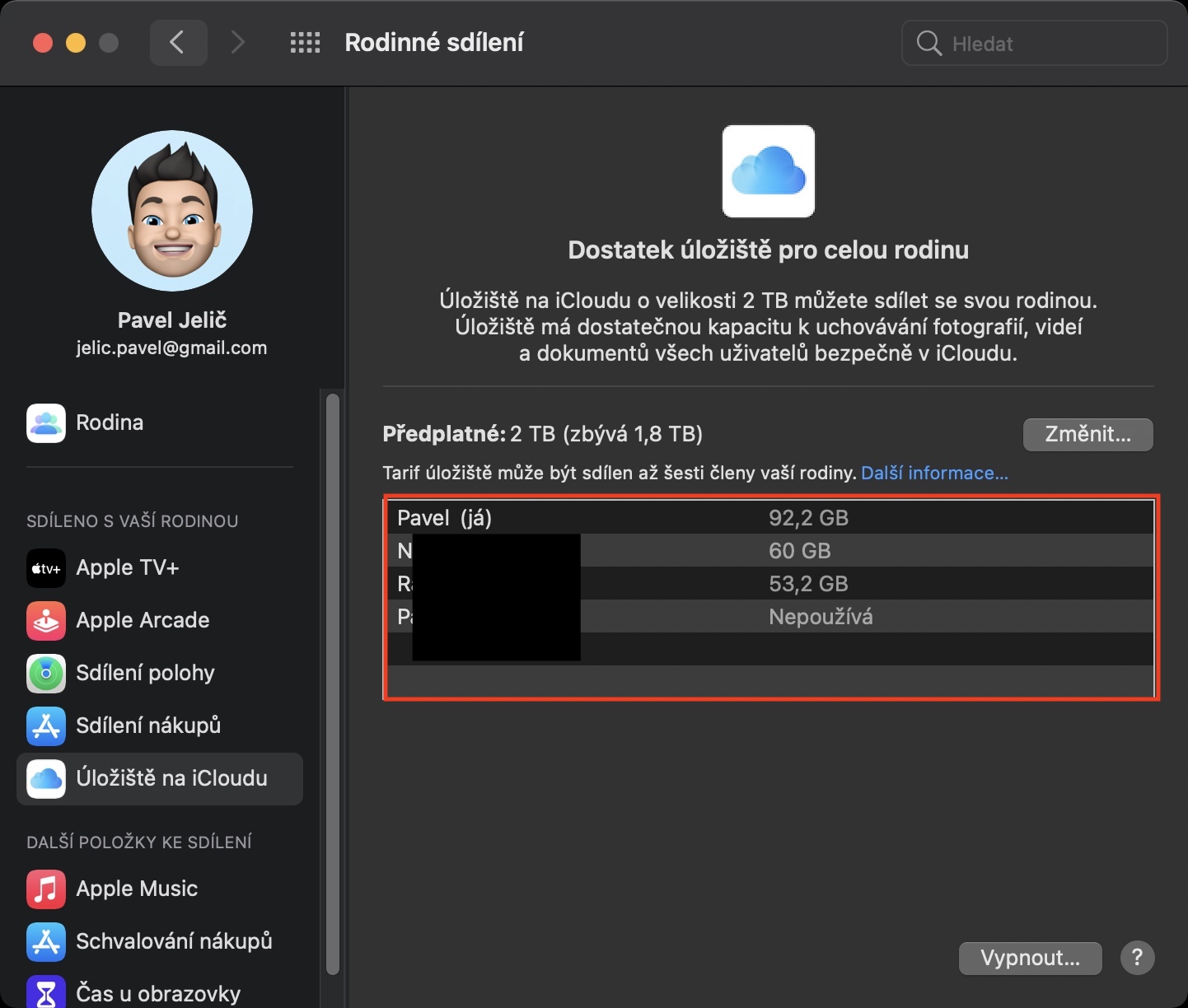Open help with the question mark button
Image resolution: width=1188 pixels, height=1008 pixels.
click(x=1138, y=958)
